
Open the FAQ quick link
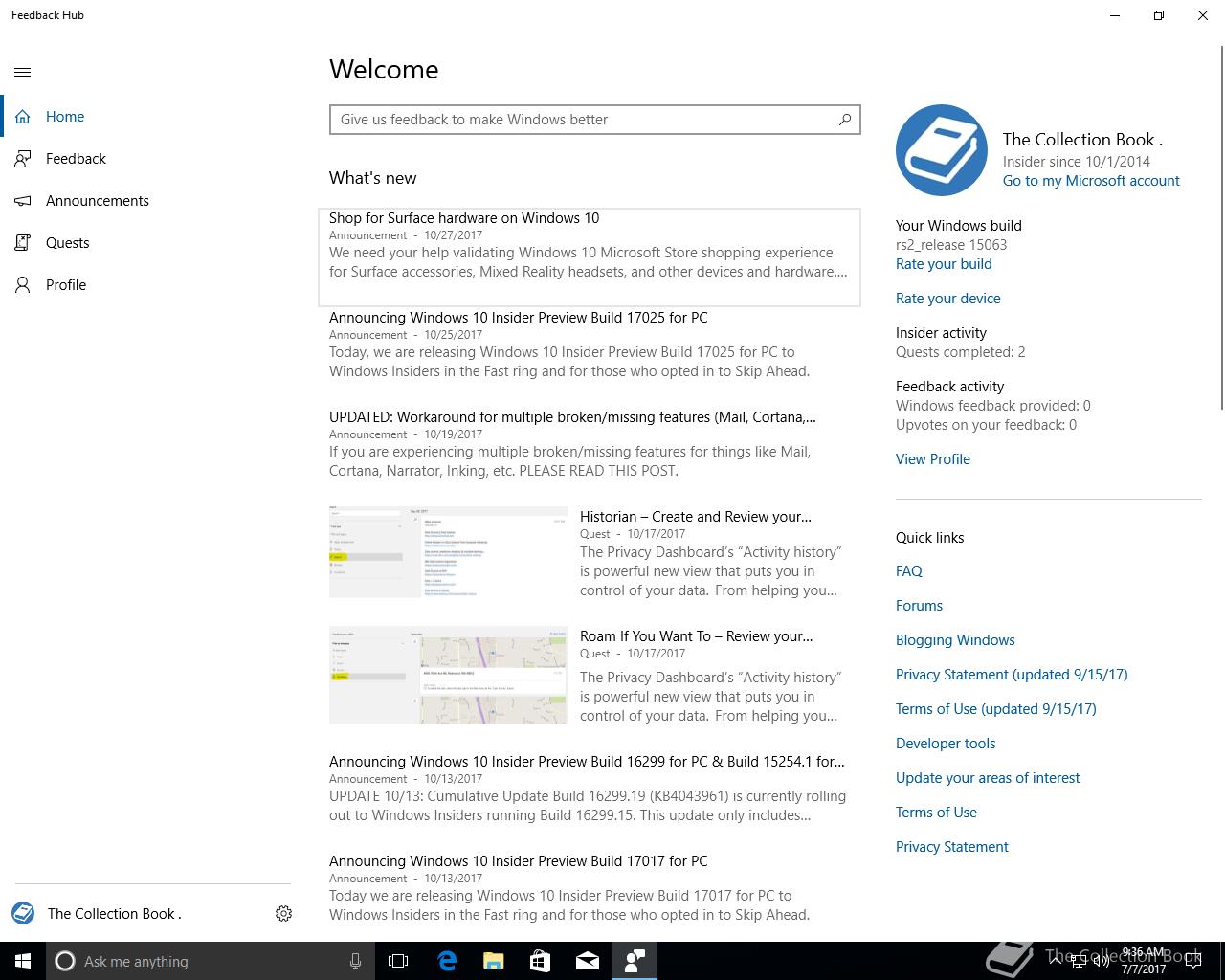tap(909, 571)
